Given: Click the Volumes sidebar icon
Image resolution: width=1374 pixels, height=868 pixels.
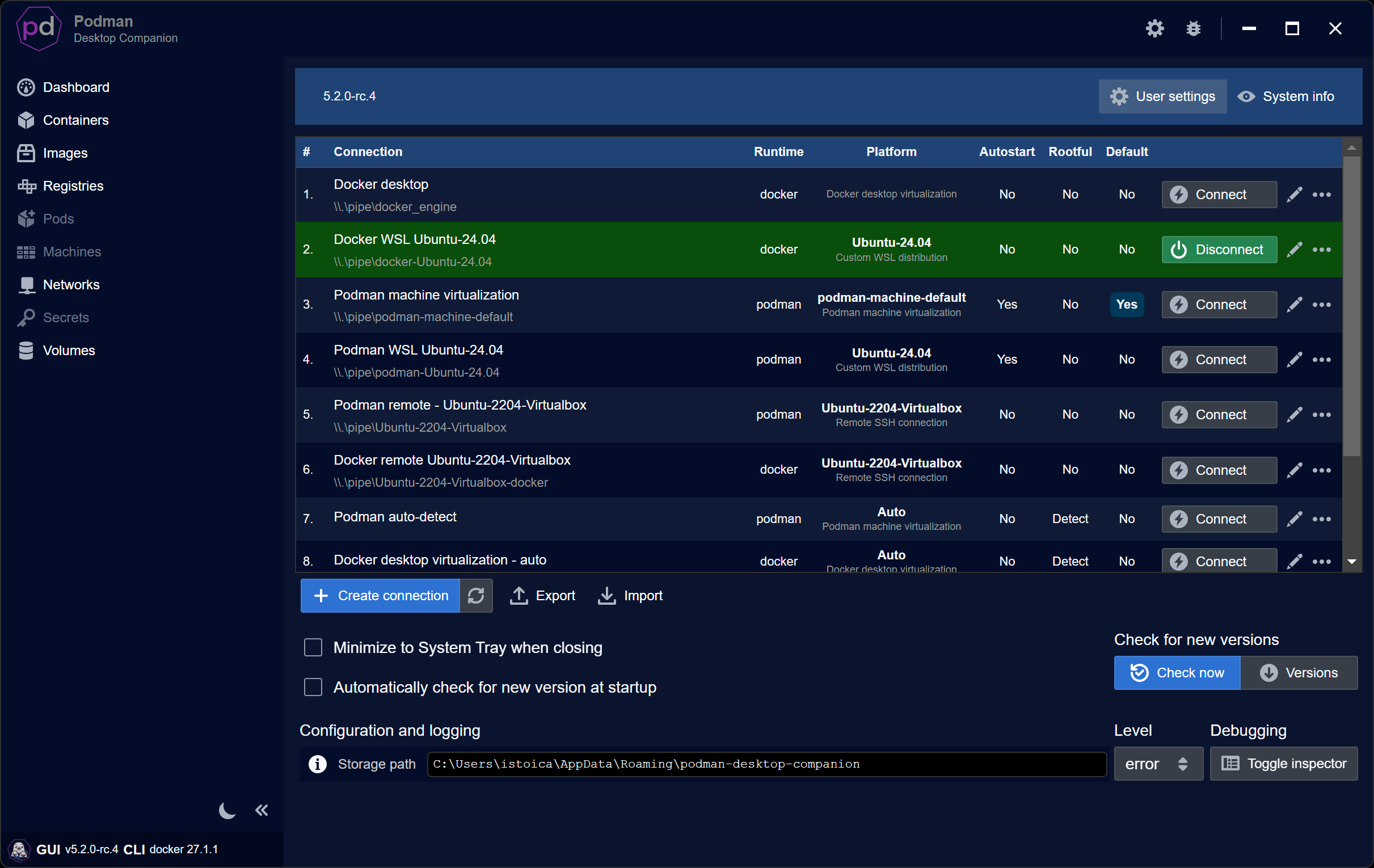Looking at the screenshot, I should coord(28,350).
